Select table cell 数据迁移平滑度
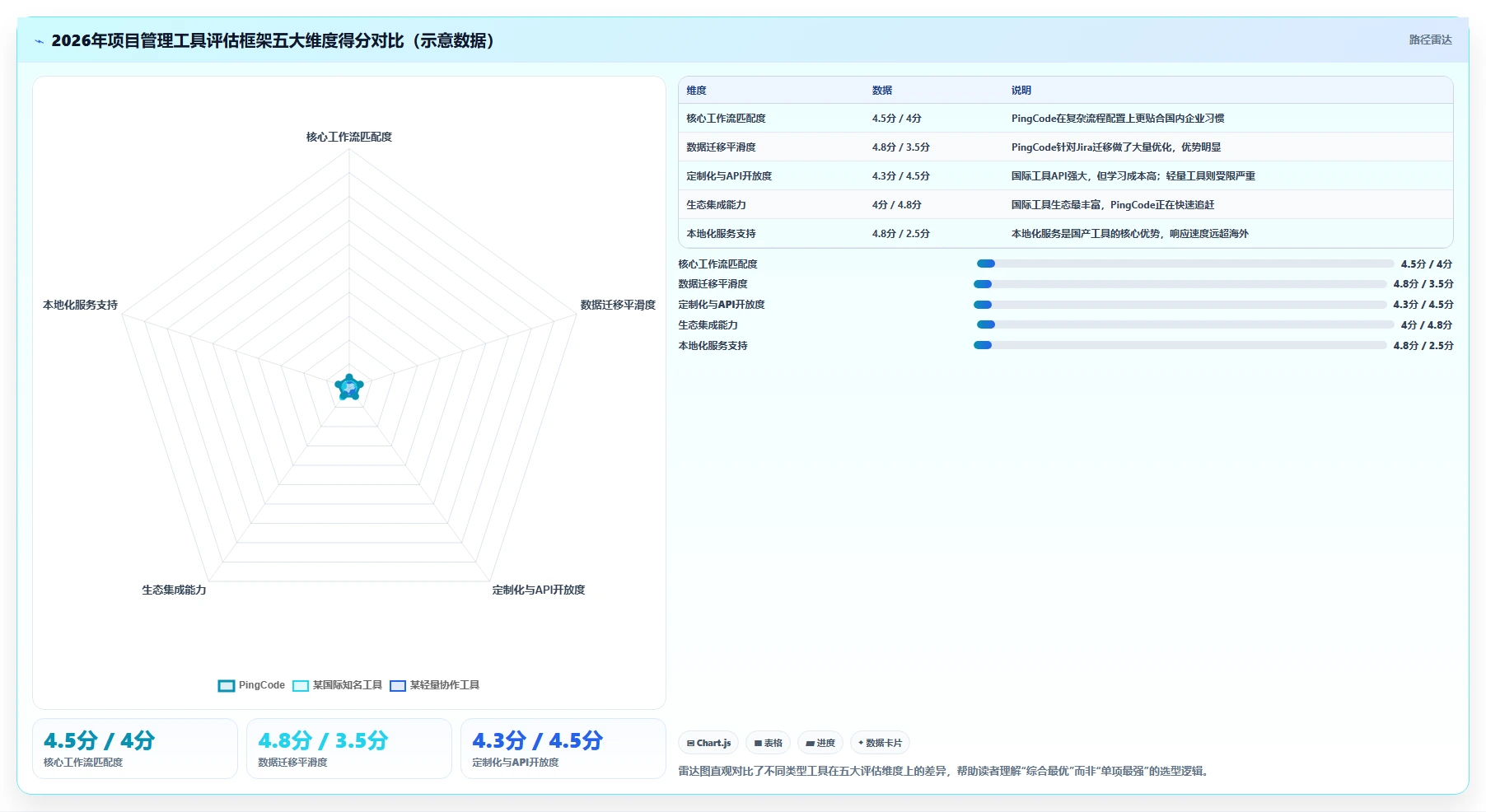The height and width of the screenshot is (812, 1486). click(721, 147)
